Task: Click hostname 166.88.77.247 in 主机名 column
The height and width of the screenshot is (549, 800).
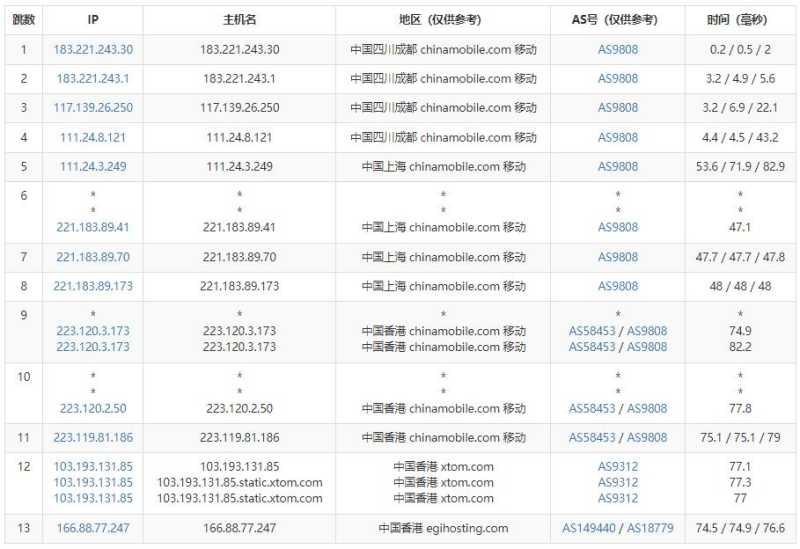Action: 239,528
